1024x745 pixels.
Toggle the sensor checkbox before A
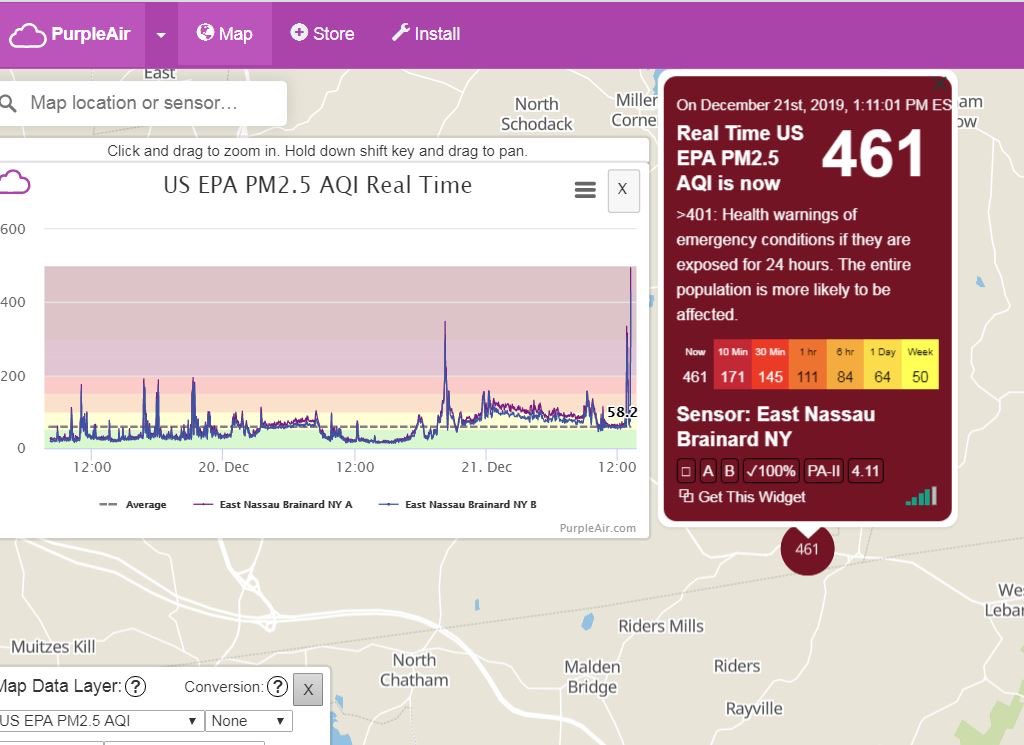[686, 471]
